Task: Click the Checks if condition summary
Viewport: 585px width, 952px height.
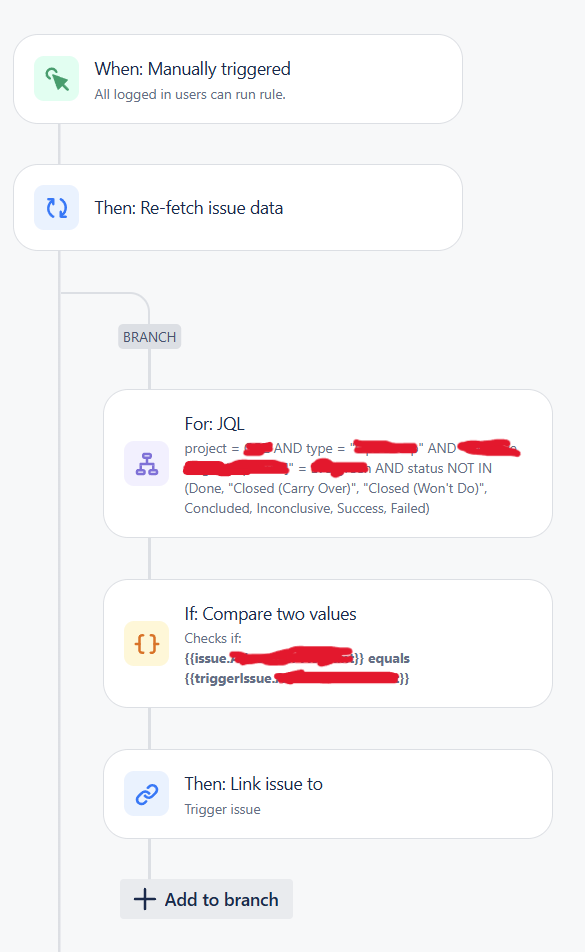Action: tap(214, 638)
